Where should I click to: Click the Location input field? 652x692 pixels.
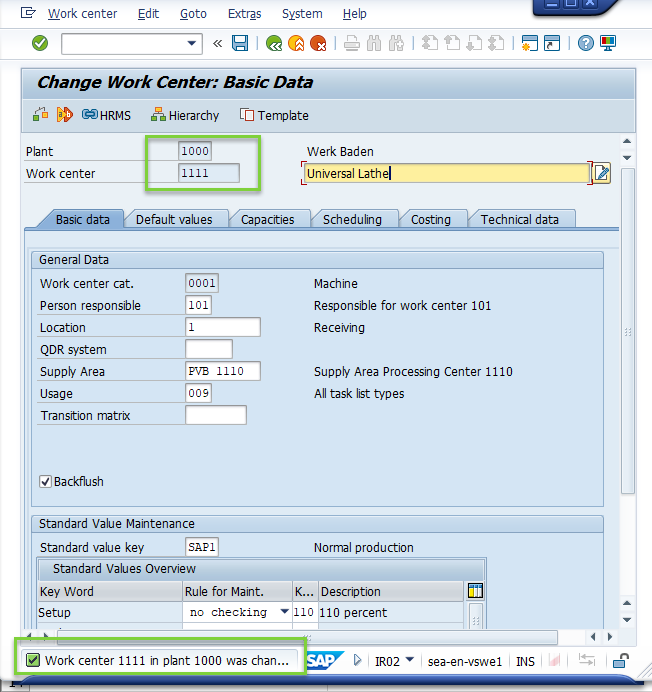tap(222, 327)
